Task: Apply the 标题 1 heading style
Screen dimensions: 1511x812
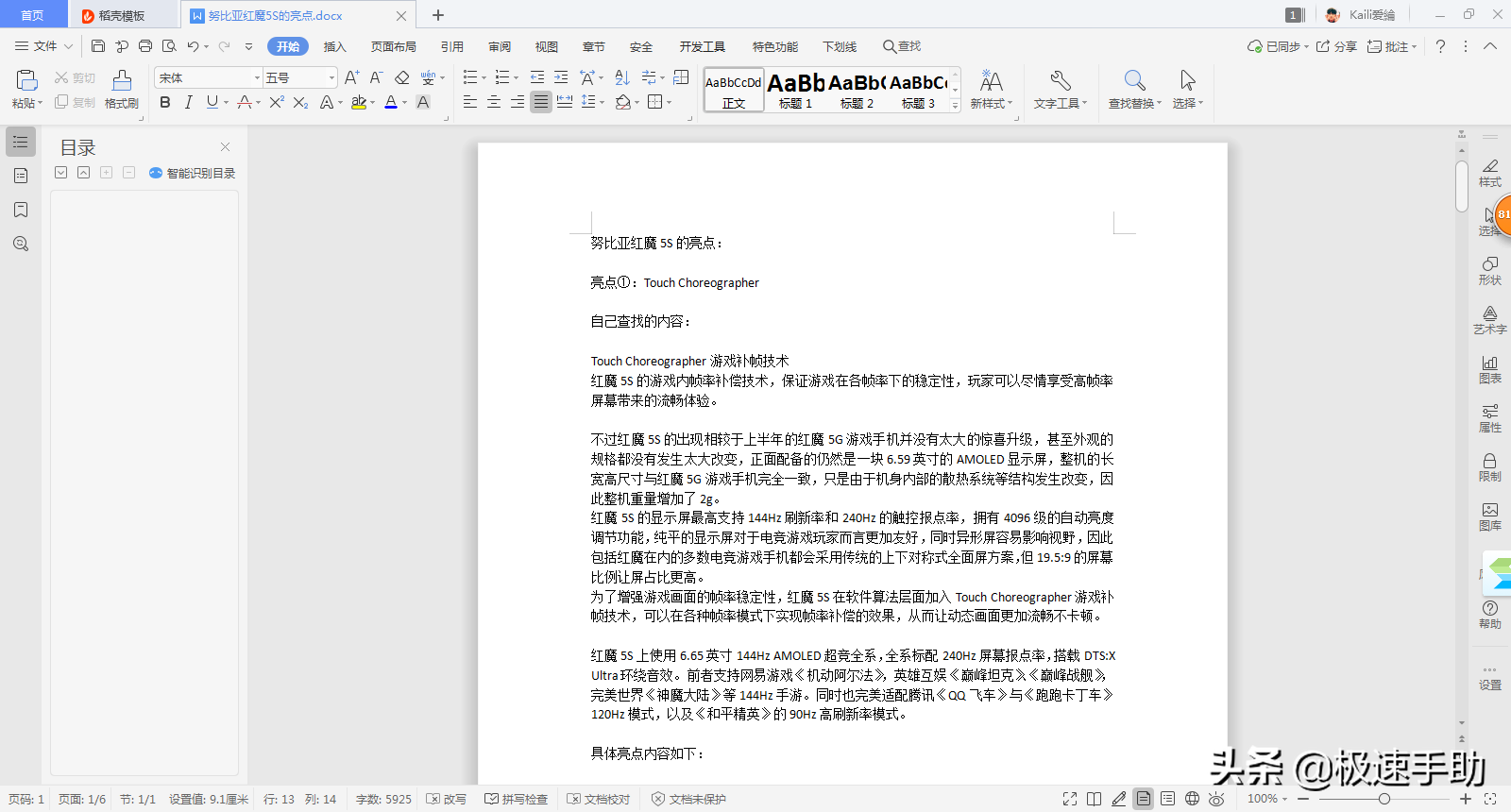Action: click(796, 91)
